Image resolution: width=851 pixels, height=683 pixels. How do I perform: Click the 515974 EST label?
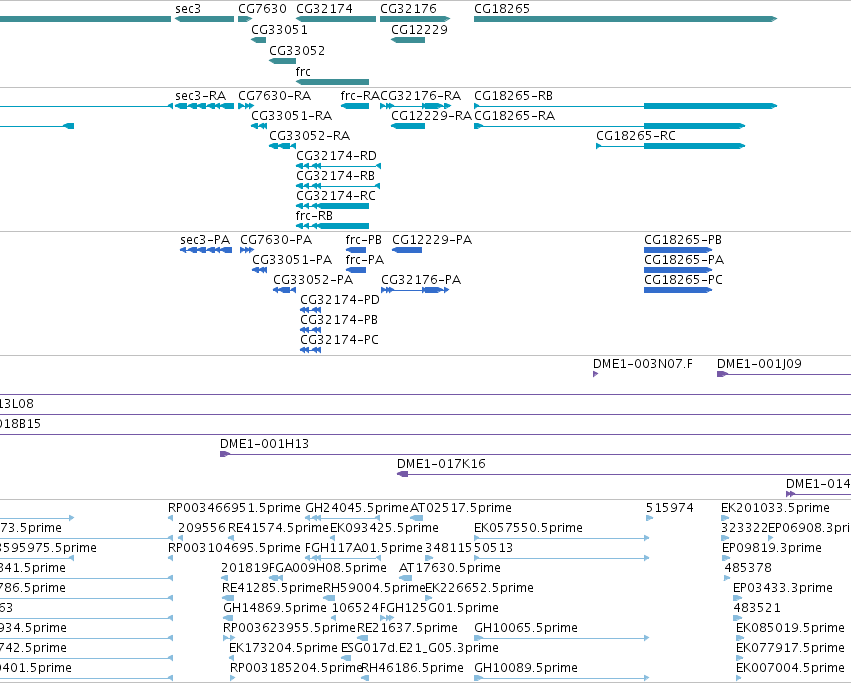pos(670,508)
